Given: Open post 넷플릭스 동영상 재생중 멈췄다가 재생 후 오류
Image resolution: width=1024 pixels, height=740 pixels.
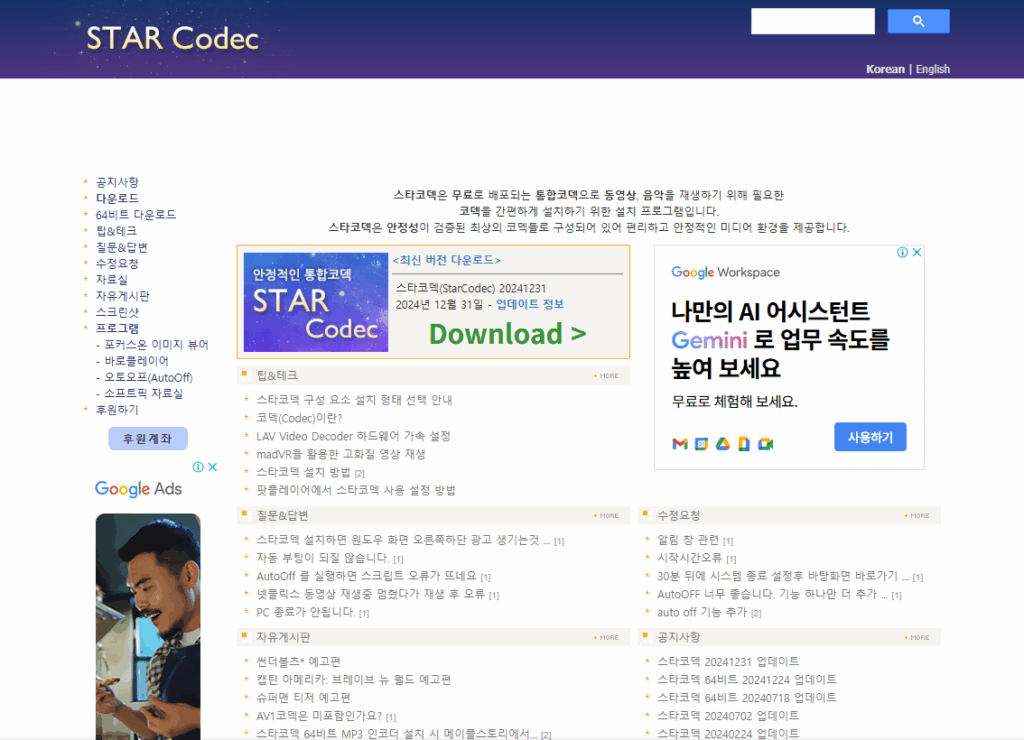Looking at the screenshot, I should point(370,594).
